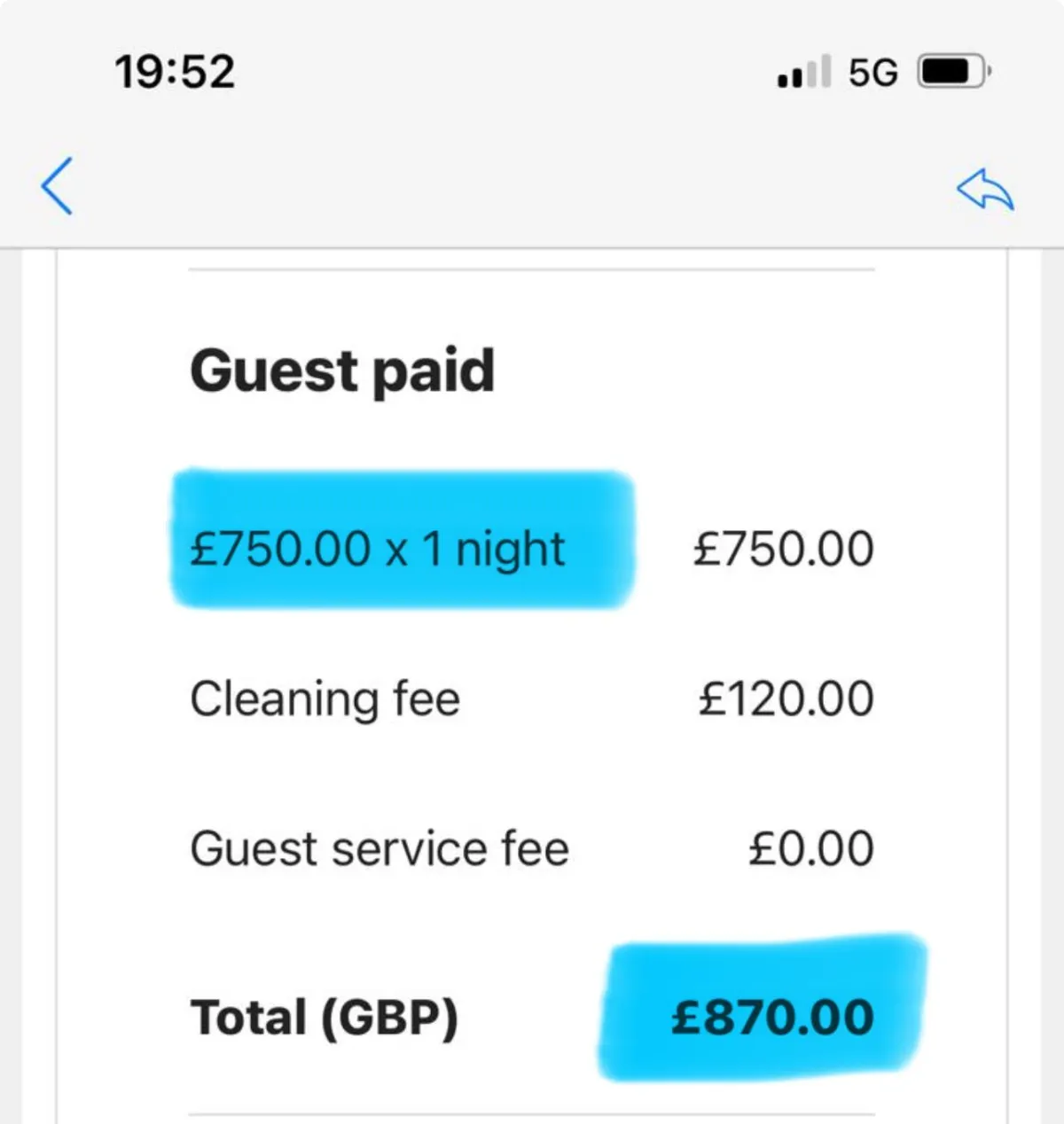Click the 'Cleaning fee' label

click(325, 699)
